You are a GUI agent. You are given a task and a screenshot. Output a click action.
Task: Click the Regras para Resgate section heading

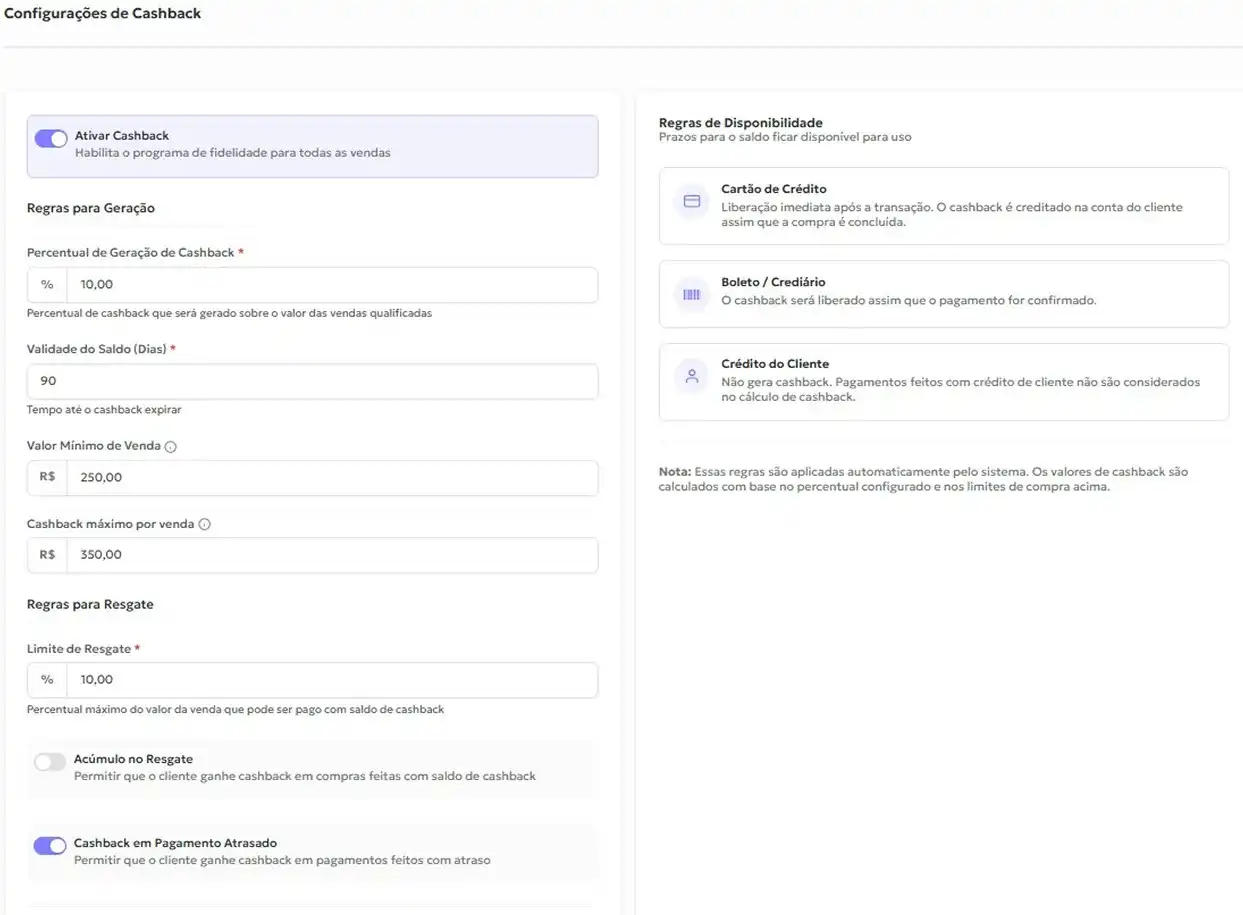click(90, 604)
